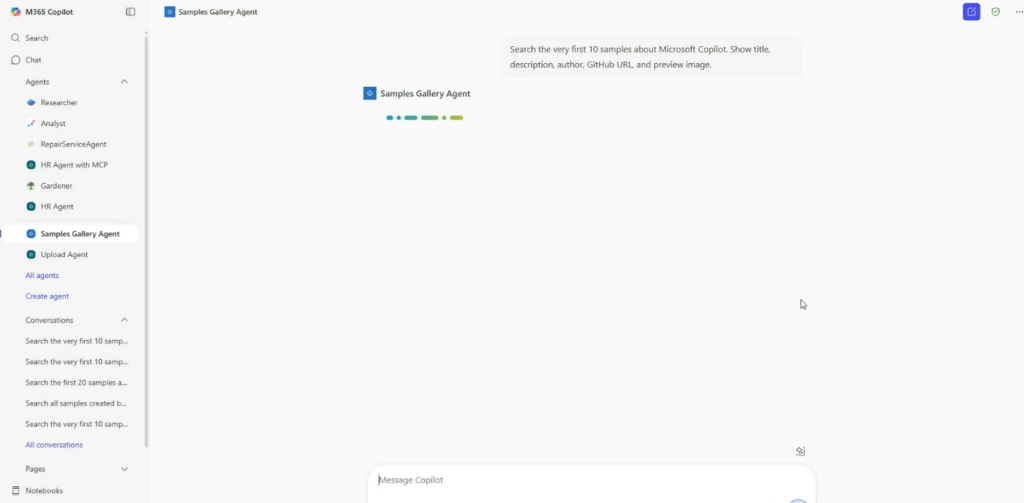The height and width of the screenshot is (503, 1024).
Task: Expand the Pages section chevron
Action: [125, 469]
